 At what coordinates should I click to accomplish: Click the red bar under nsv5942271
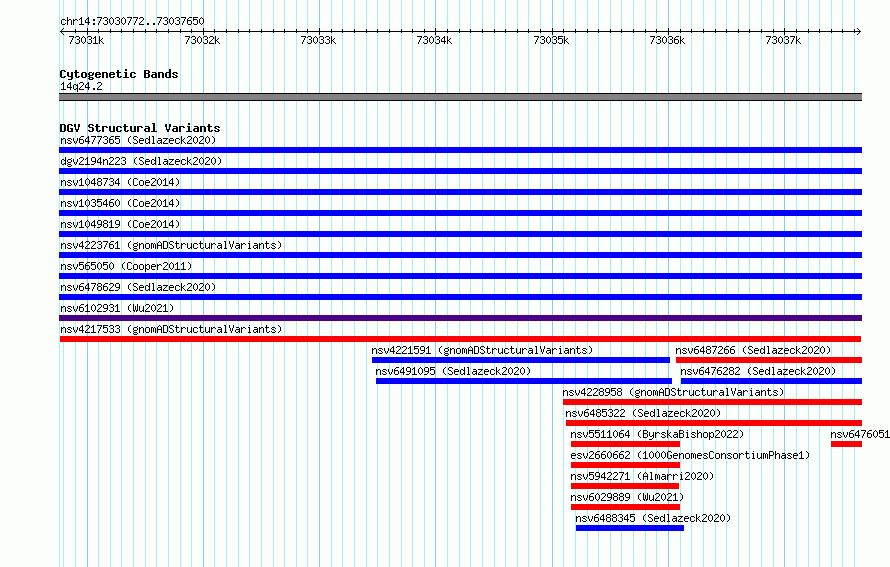624,486
